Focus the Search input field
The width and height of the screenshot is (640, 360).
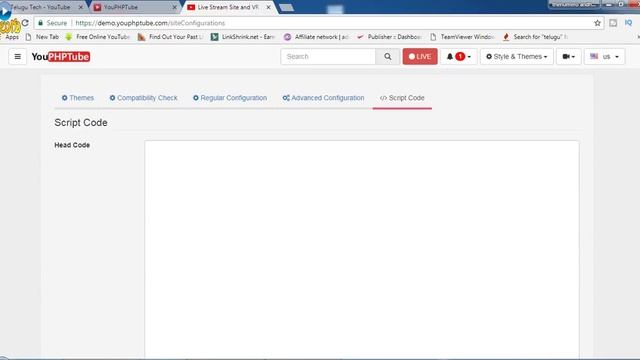[328, 57]
